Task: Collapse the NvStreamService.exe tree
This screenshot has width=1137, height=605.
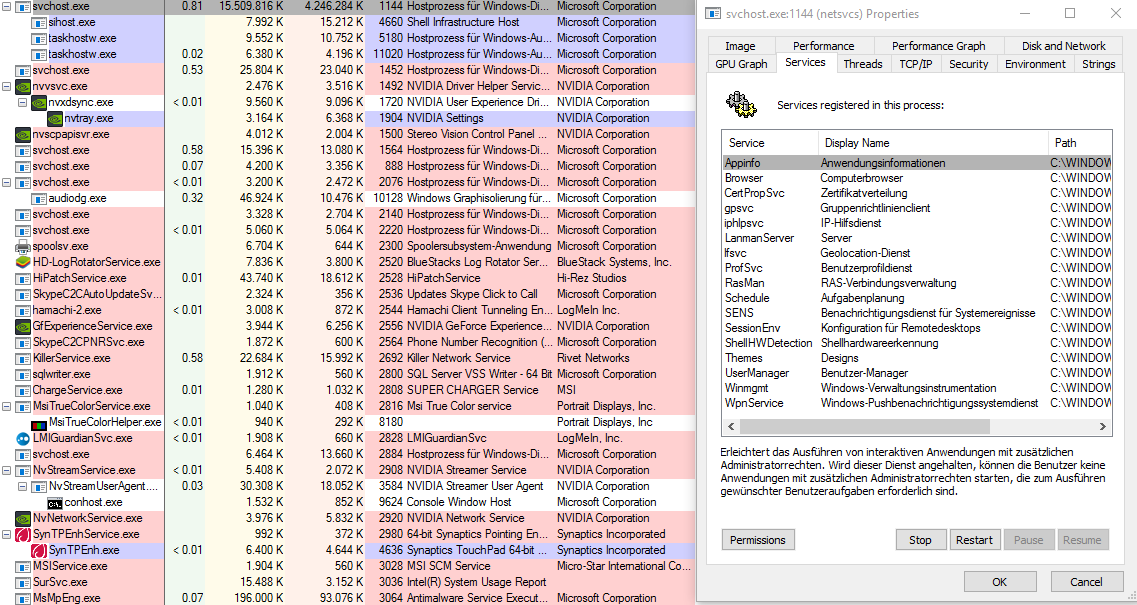Action: coord(7,470)
